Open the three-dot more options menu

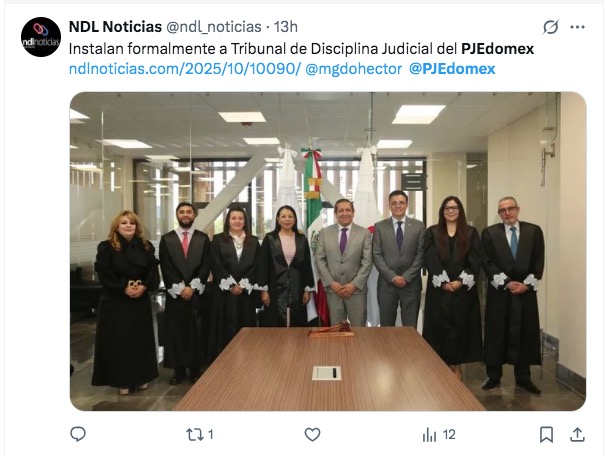click(x=577, y=27)
